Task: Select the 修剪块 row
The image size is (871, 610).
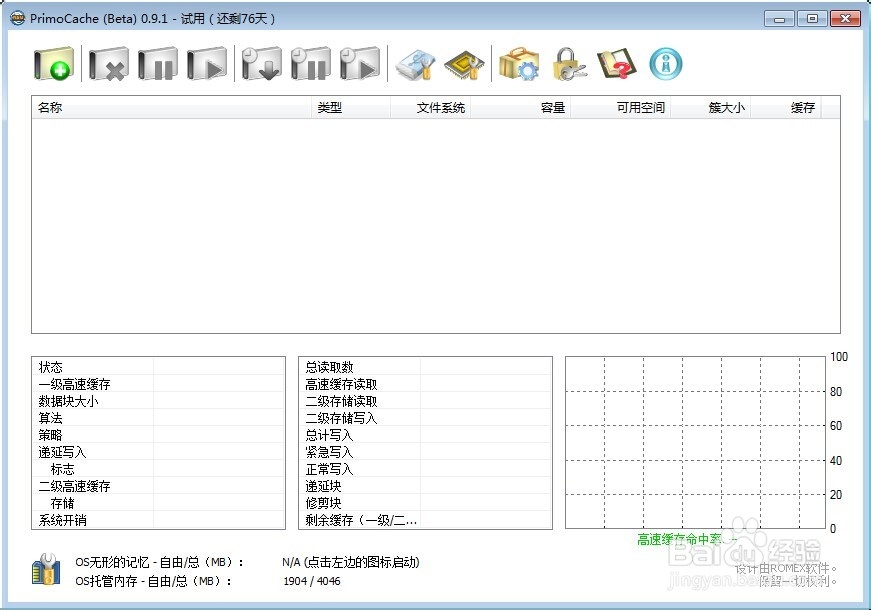Action: 426,503
